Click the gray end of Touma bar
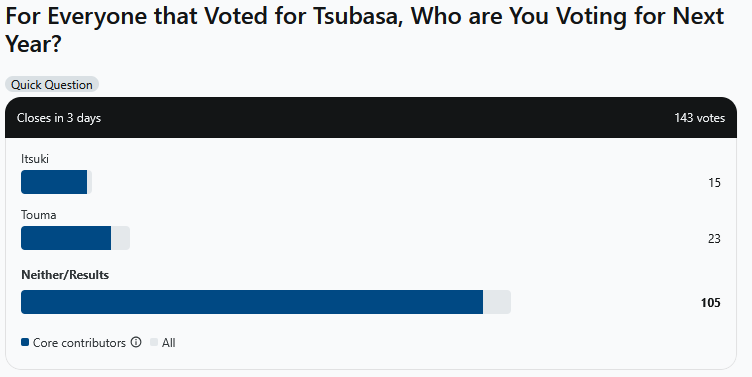The height and width of the screenshot is (377, 752). click(120, 238)
